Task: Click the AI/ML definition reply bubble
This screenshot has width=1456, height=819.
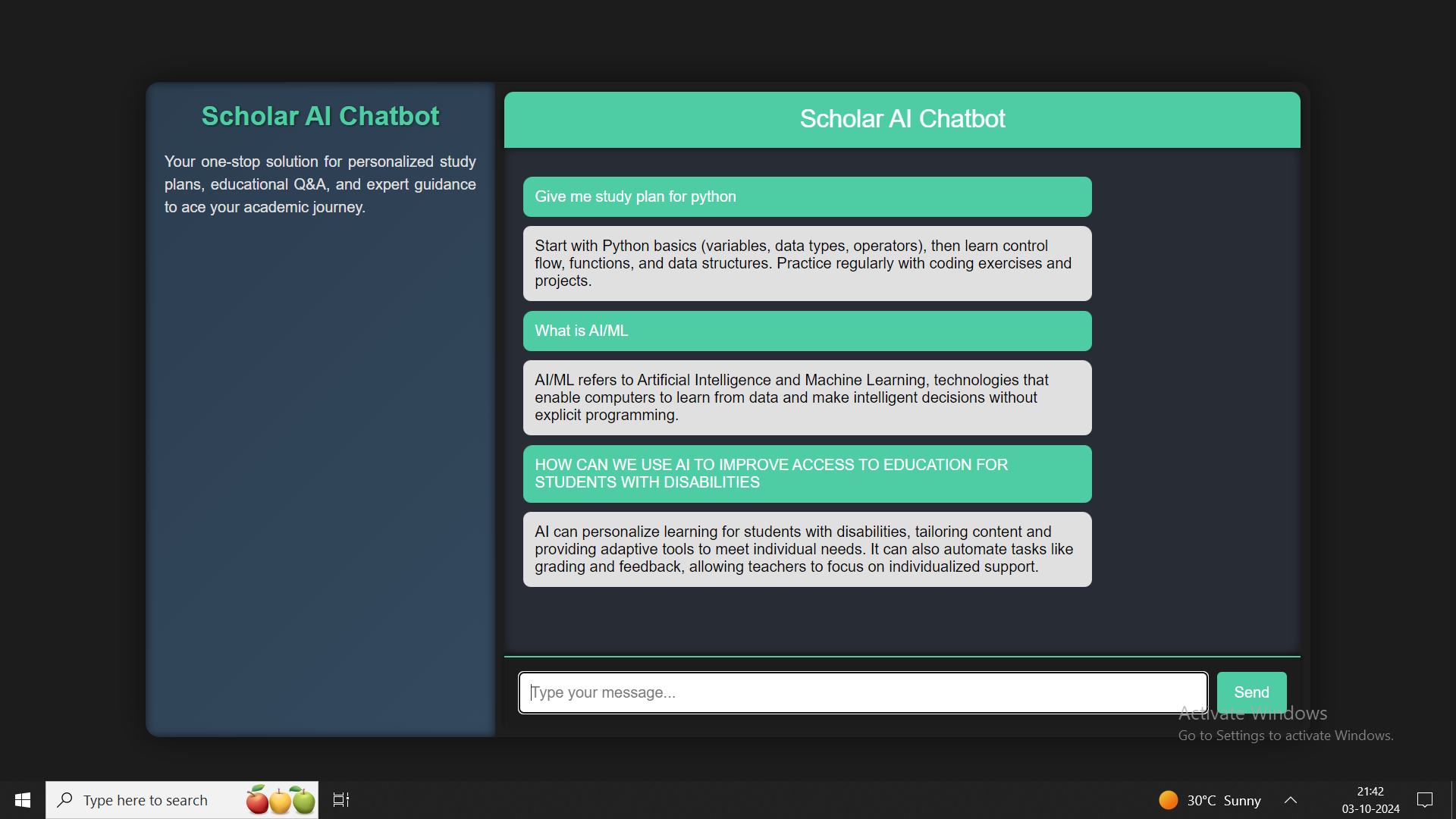Action: [807, 397]
